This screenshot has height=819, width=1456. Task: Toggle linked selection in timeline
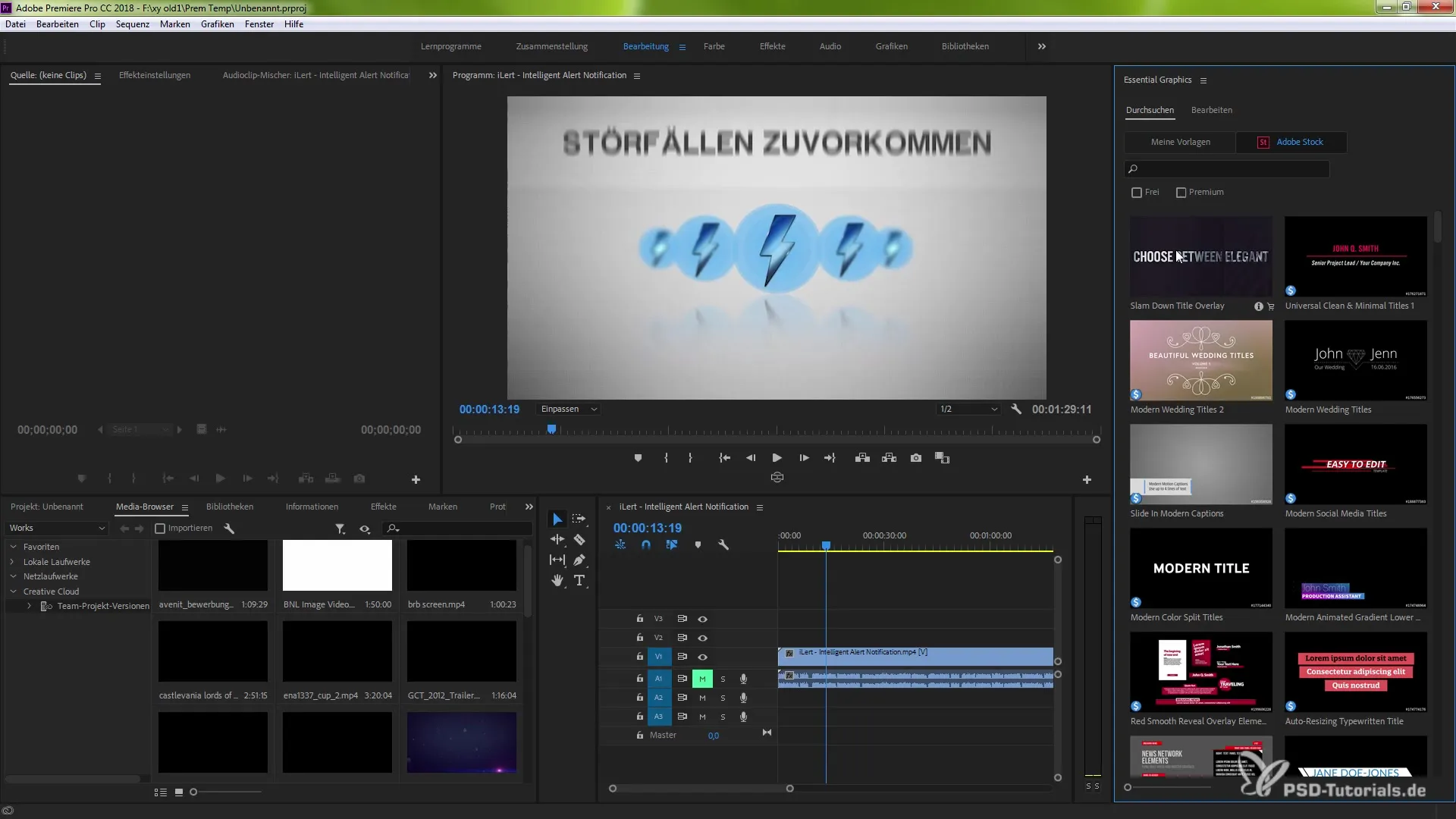672,544
